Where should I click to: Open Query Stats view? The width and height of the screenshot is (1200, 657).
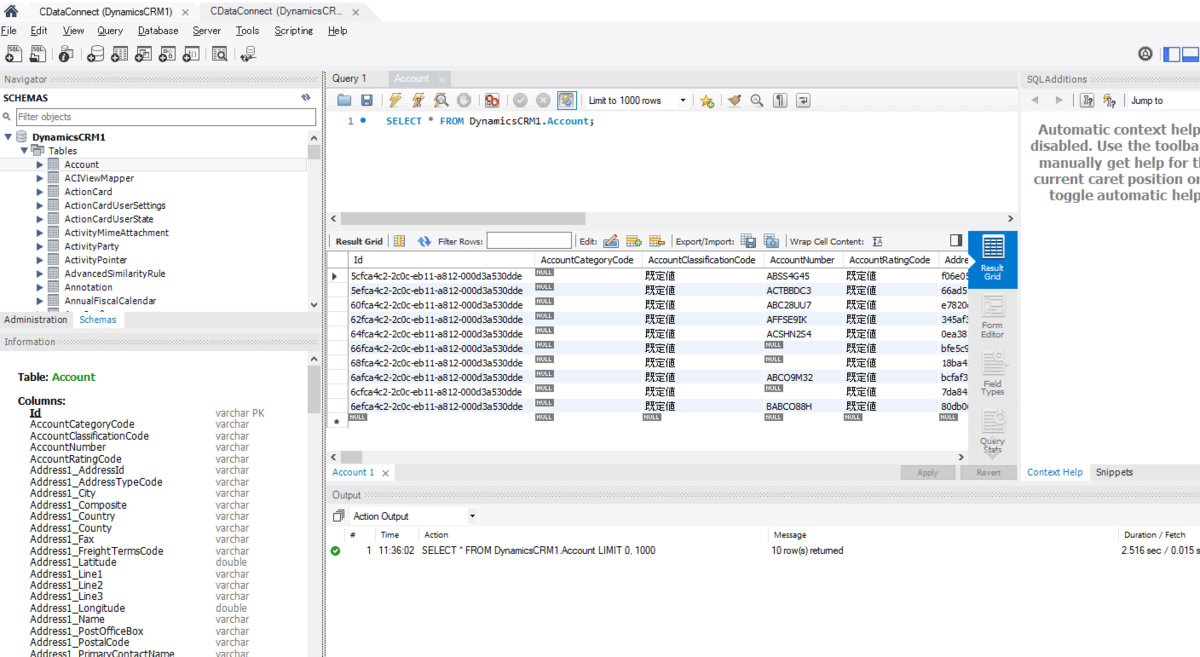point(993,432)
